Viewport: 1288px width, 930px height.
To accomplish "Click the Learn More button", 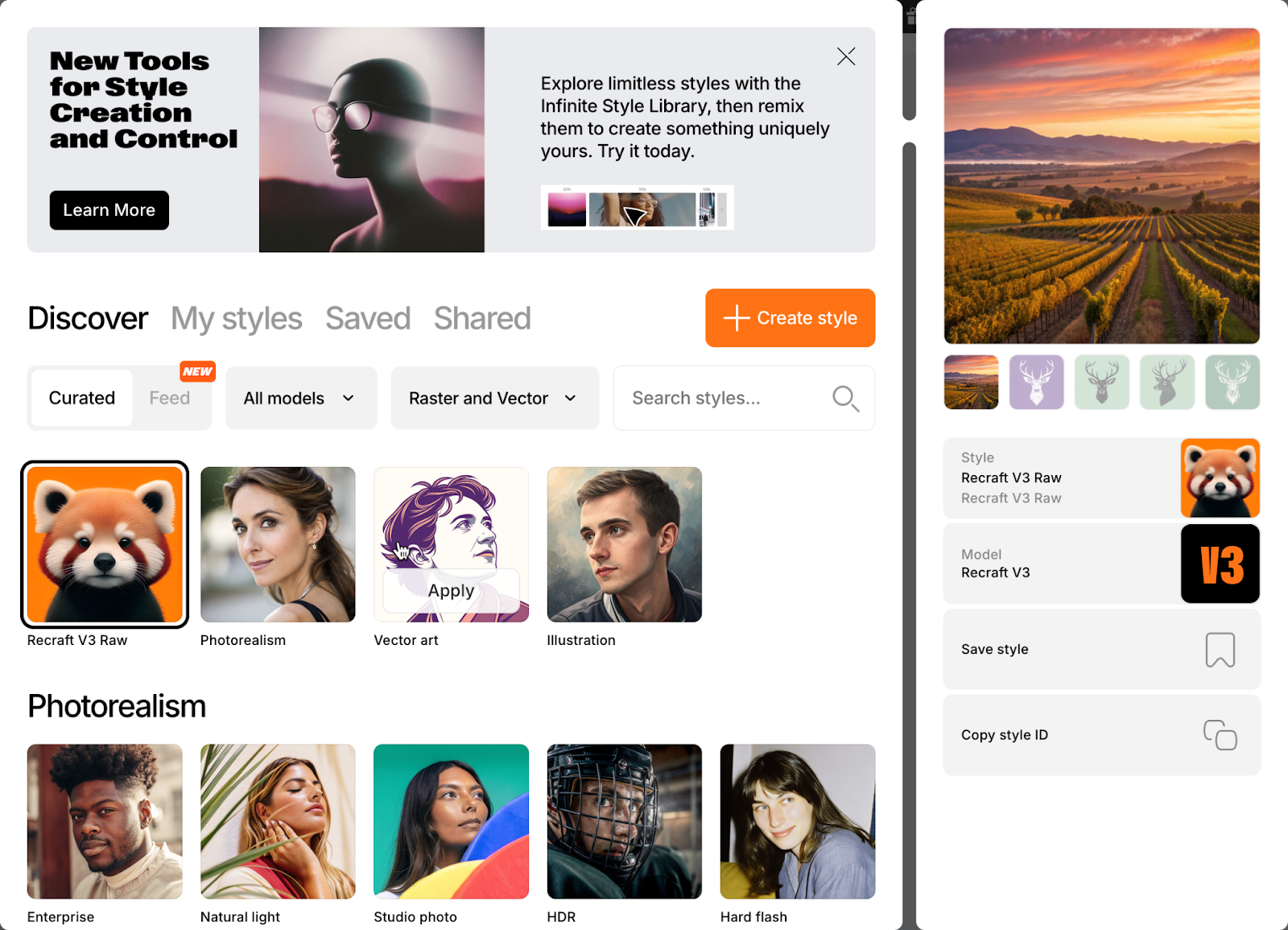I will pyautogui.click(x=109, y=210).
